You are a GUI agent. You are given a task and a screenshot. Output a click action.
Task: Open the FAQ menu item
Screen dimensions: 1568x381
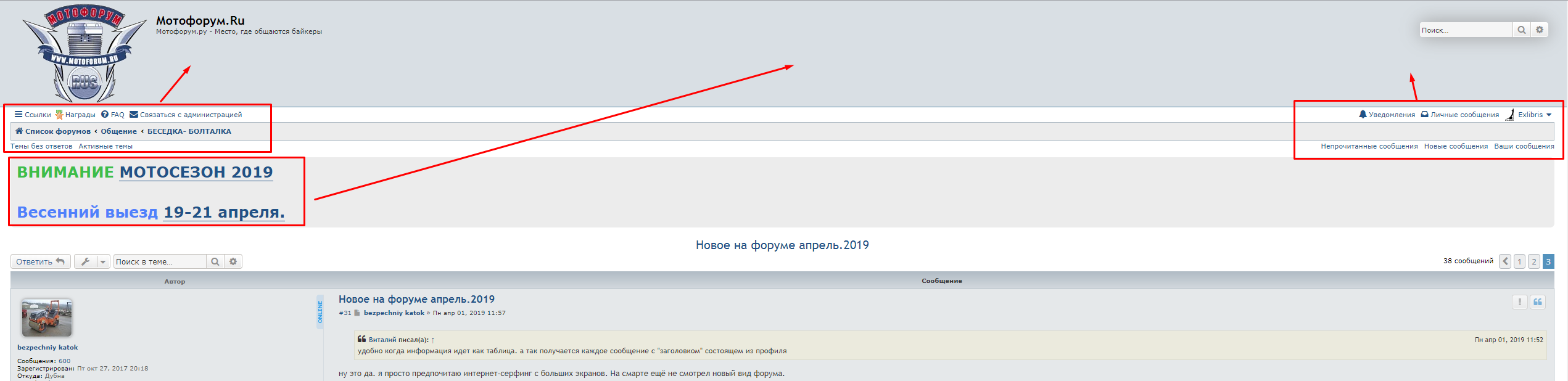click(113, 115)
